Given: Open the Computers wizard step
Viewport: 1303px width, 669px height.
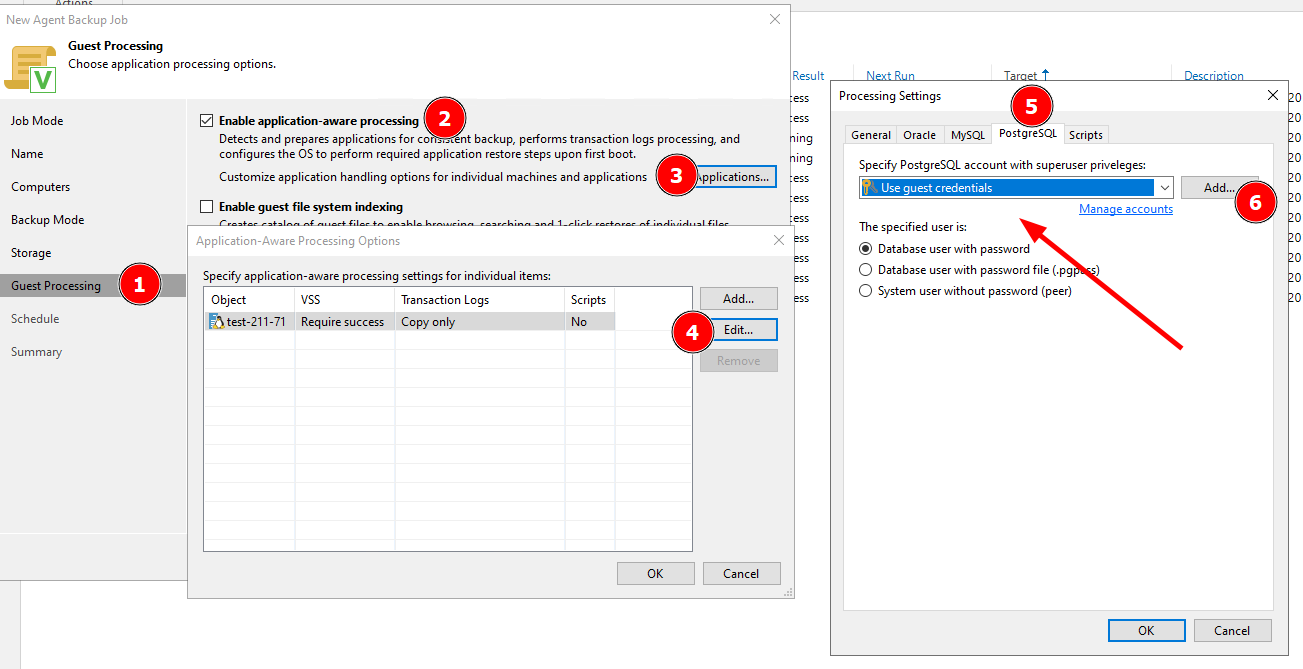Looking at the screenshot, I should [x=41, y=187].
